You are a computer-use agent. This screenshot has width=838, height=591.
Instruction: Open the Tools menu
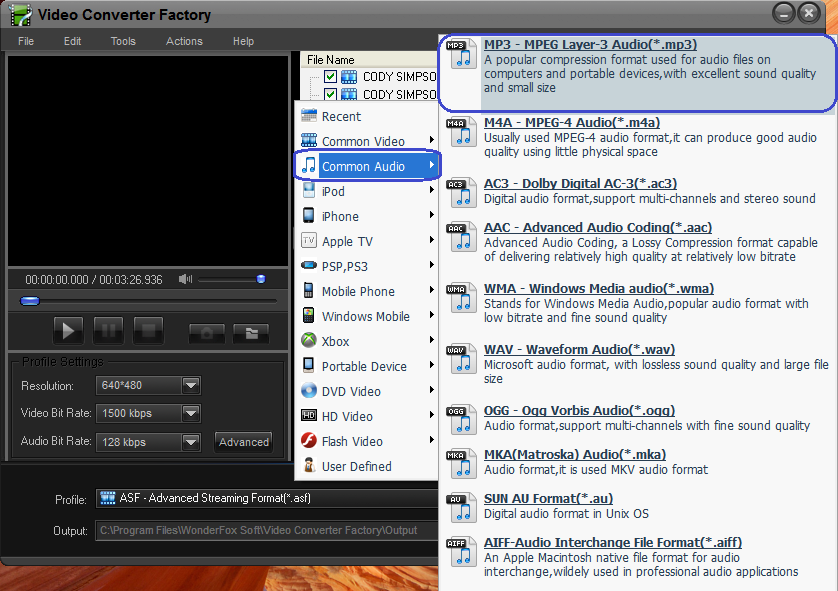tap(123, 41)
